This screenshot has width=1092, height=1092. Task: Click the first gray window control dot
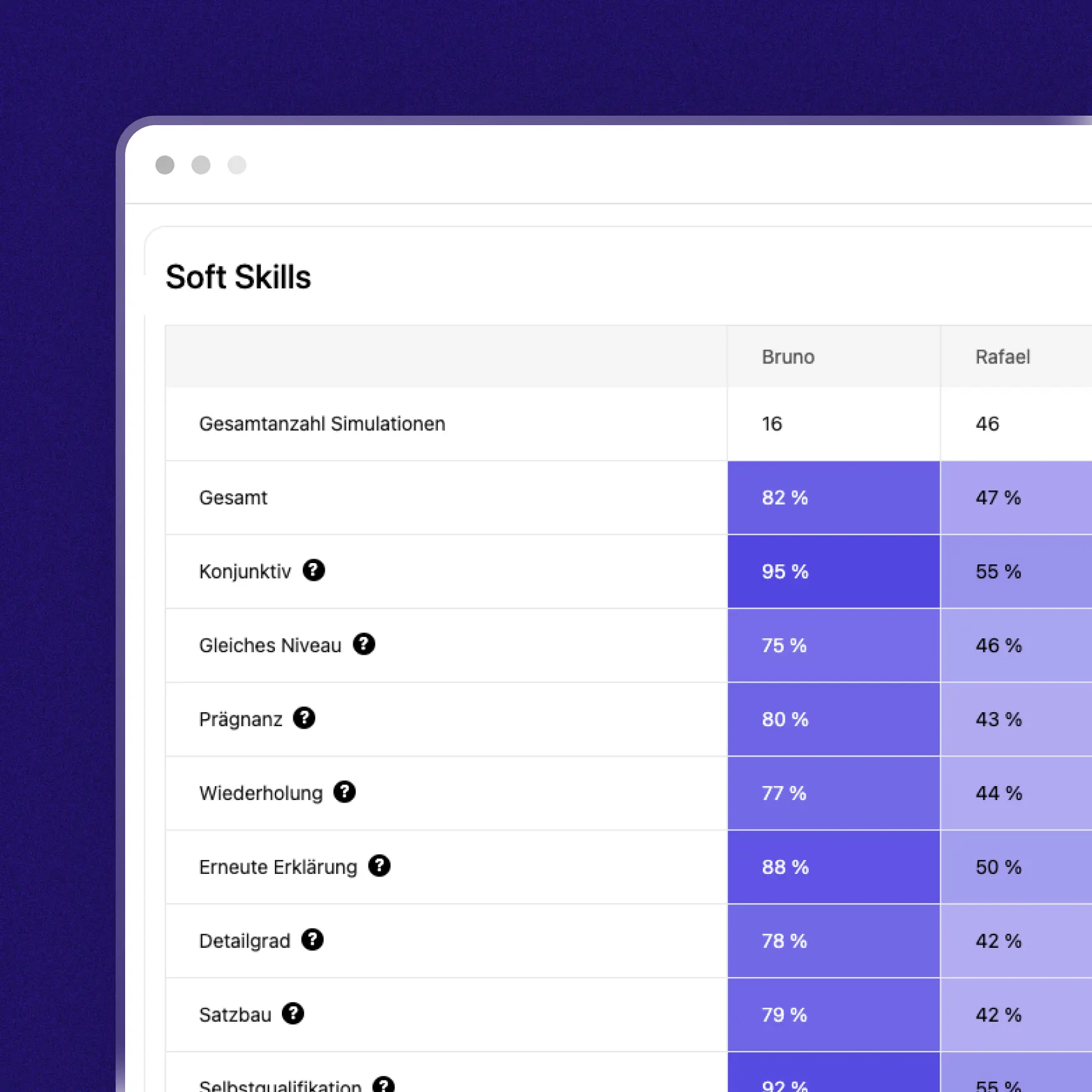tap(165, 165)
